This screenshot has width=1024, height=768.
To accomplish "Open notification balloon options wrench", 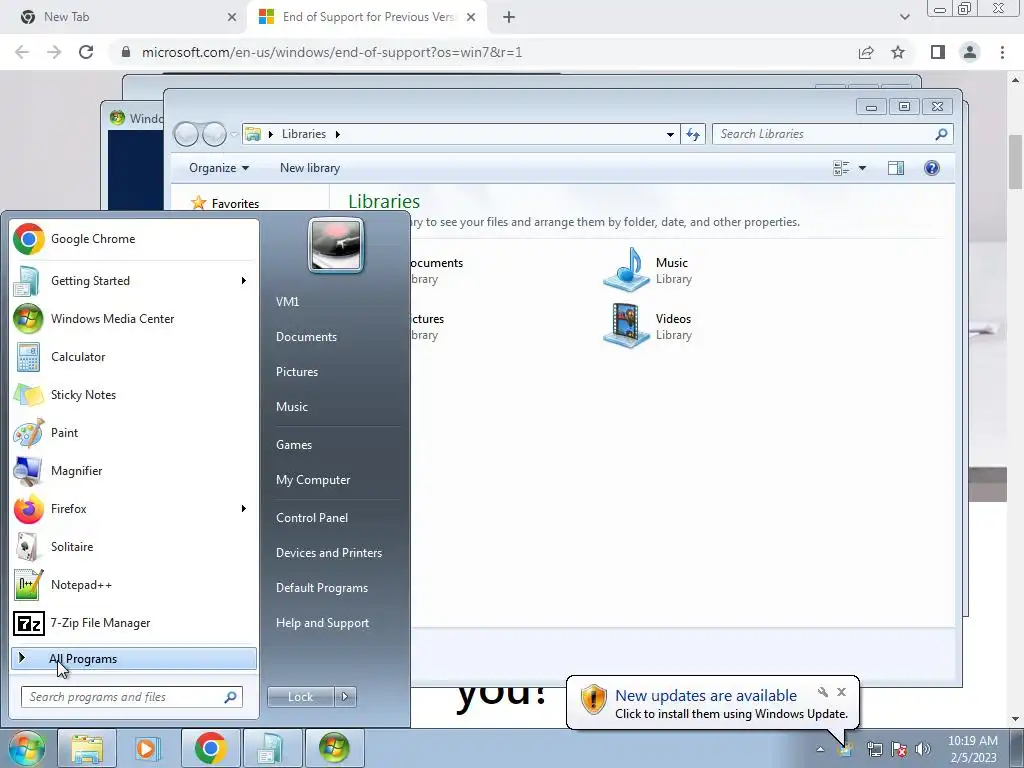I will pos(823,692).
